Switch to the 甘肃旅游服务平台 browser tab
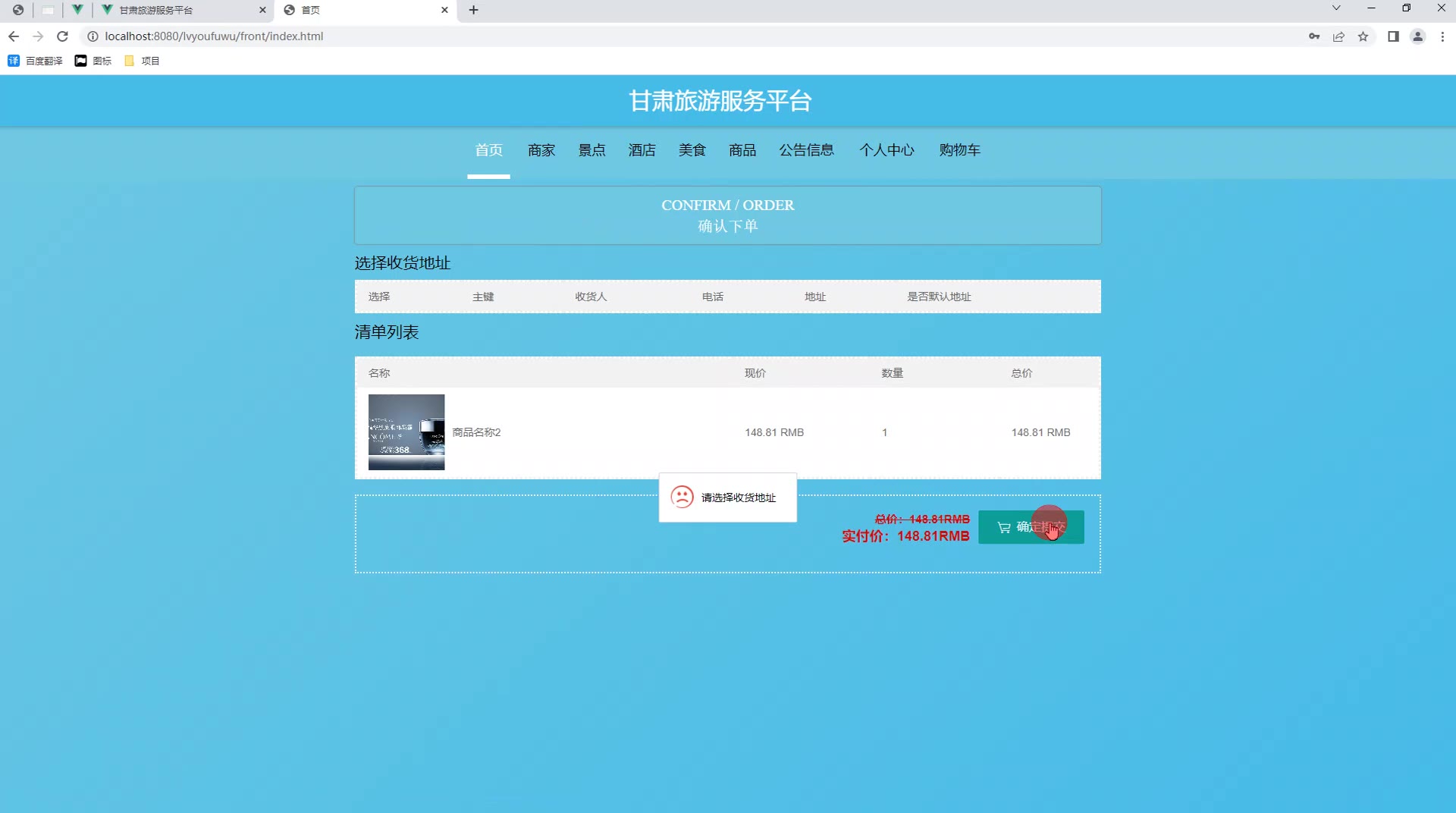The image size is (1456, 813). 182,10
